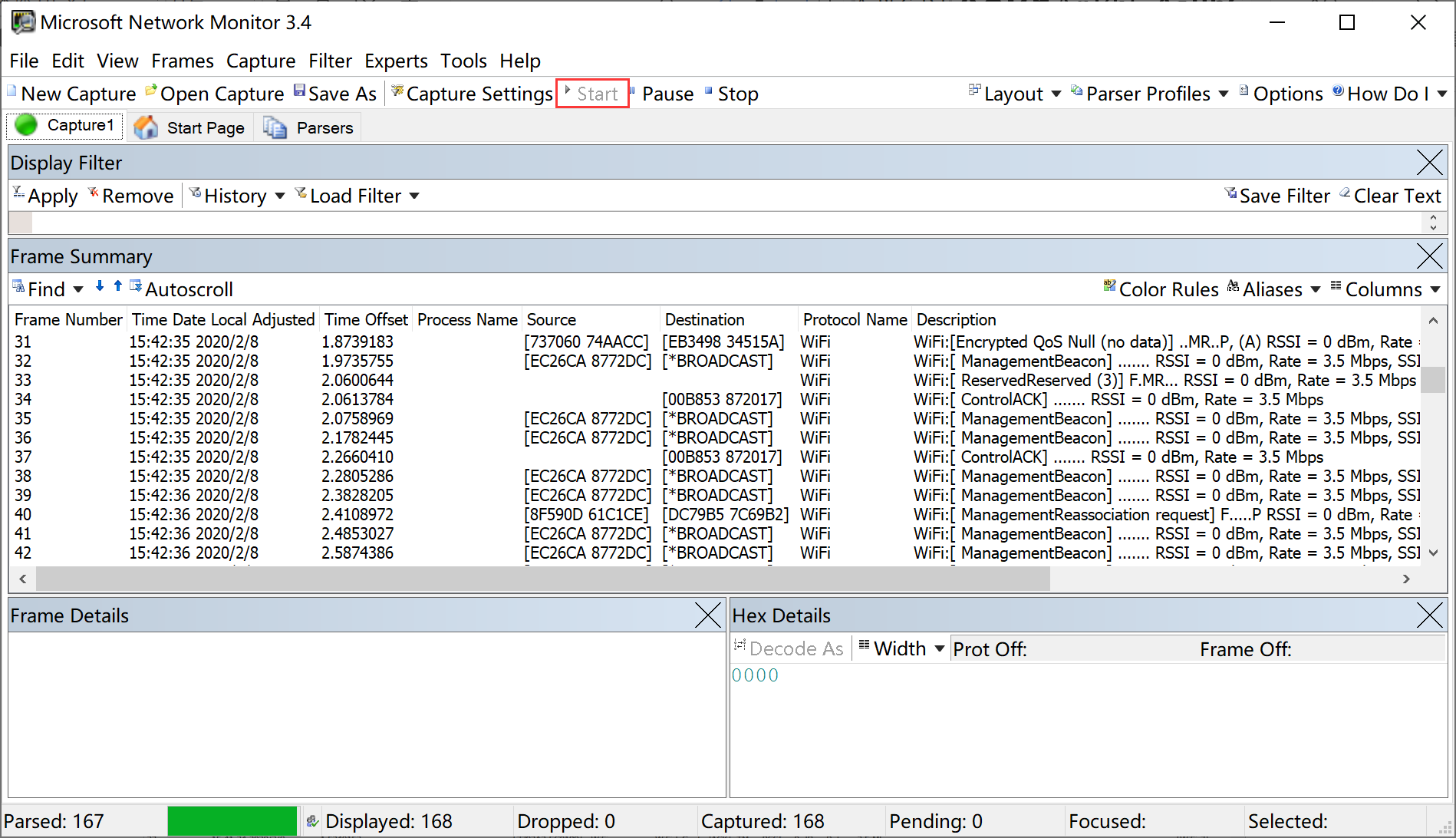Close the Frame Summary pane
The height and width of the screenshot is (838, 1456).
[x=1430, y=256]
